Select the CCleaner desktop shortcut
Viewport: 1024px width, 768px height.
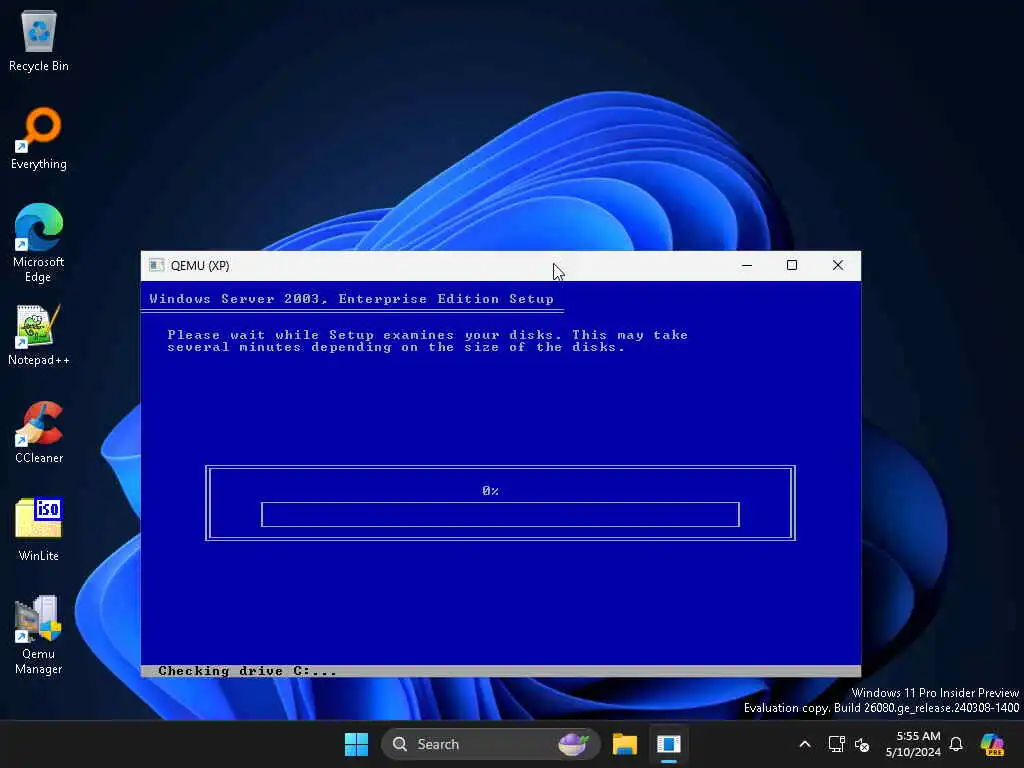[x=39, y=432]
